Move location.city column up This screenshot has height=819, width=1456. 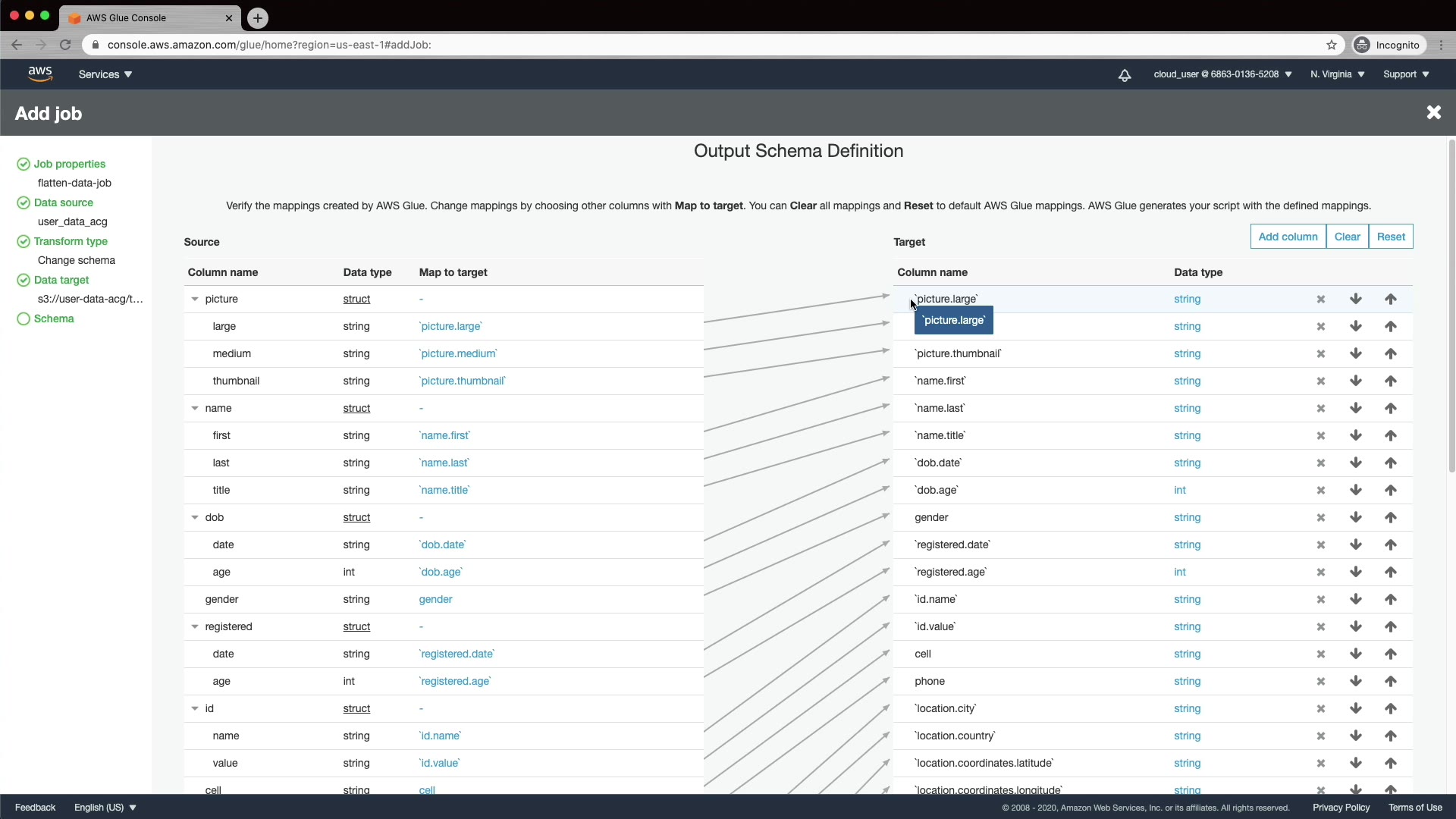pyautogui.click(x=1390, y=709)
